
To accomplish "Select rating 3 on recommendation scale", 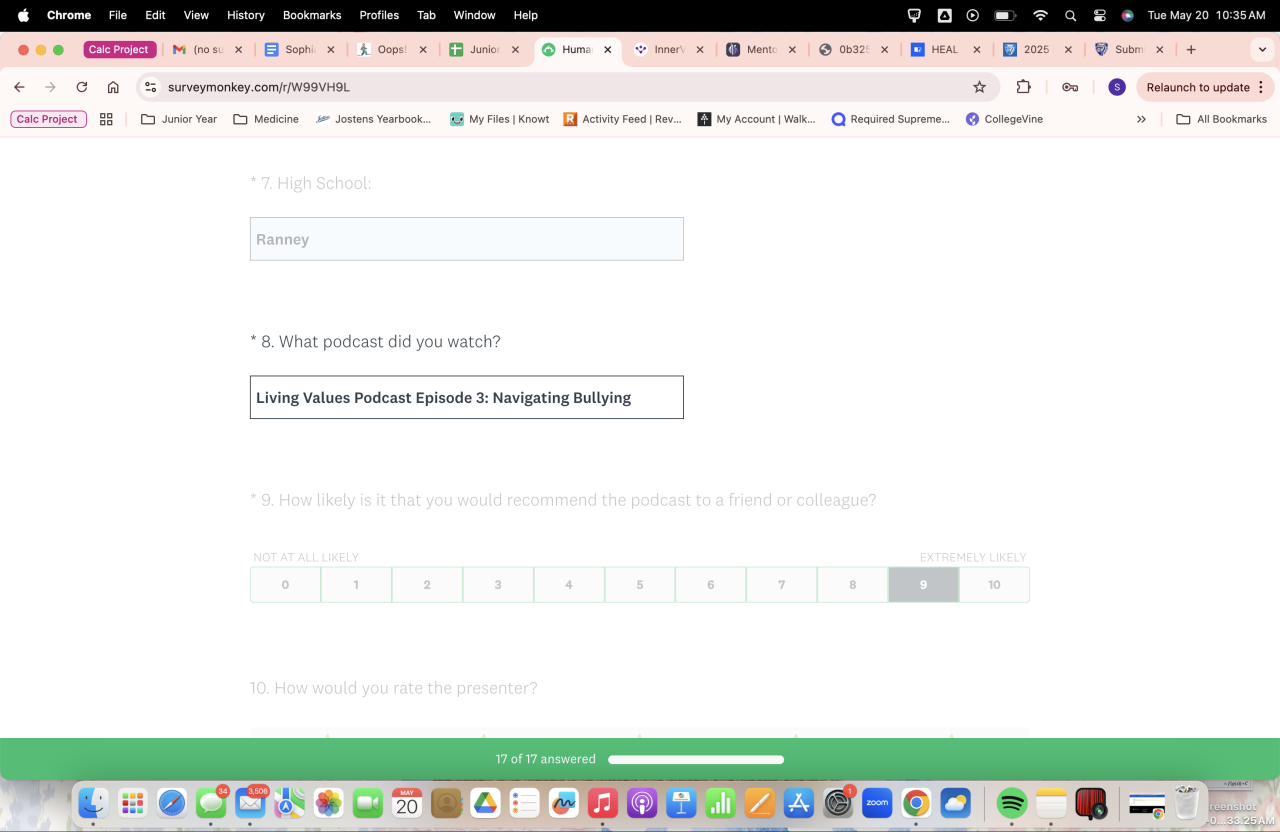I will click(x=498, y=585).
